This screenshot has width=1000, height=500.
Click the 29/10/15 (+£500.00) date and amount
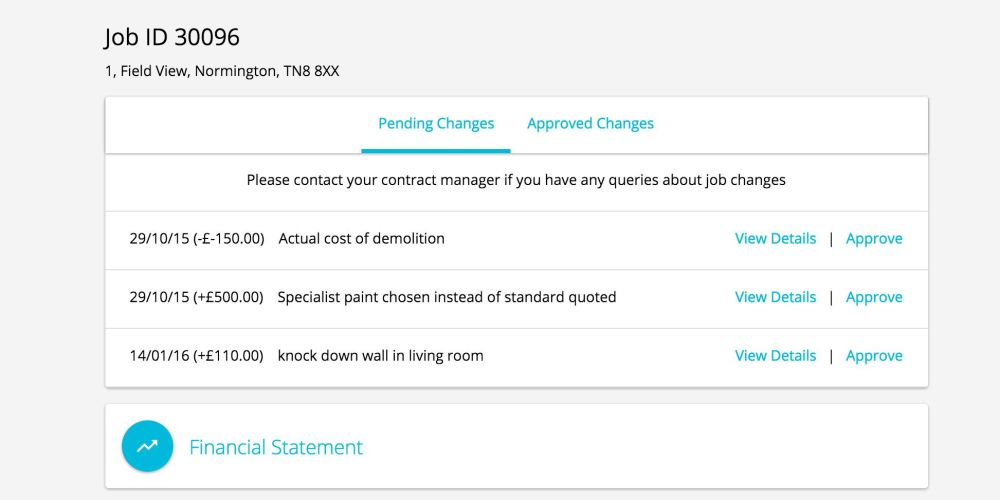click(196, 297)
